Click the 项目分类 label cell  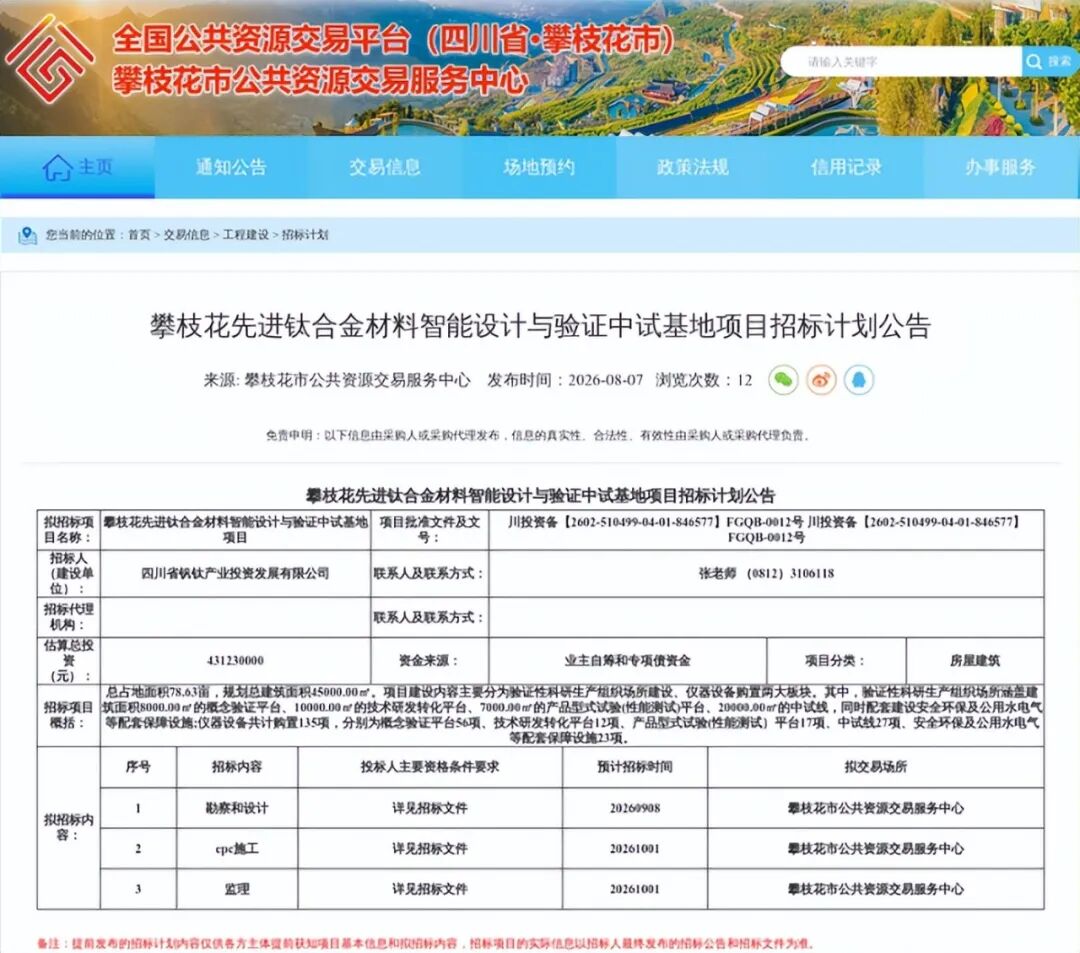coord(836,660)
